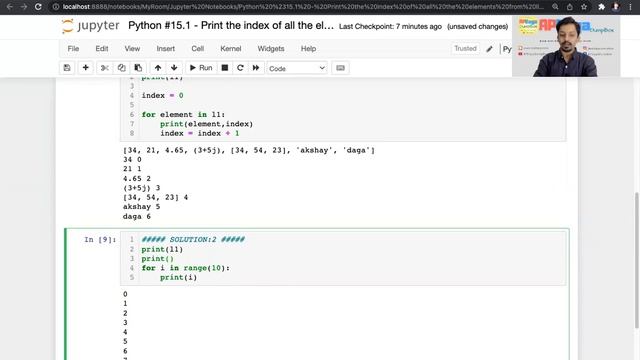Image resolution: width=640 pixels, height=360 pixels.
Task: Click the 'akshay 5' output line
Action: coord(141,207)
